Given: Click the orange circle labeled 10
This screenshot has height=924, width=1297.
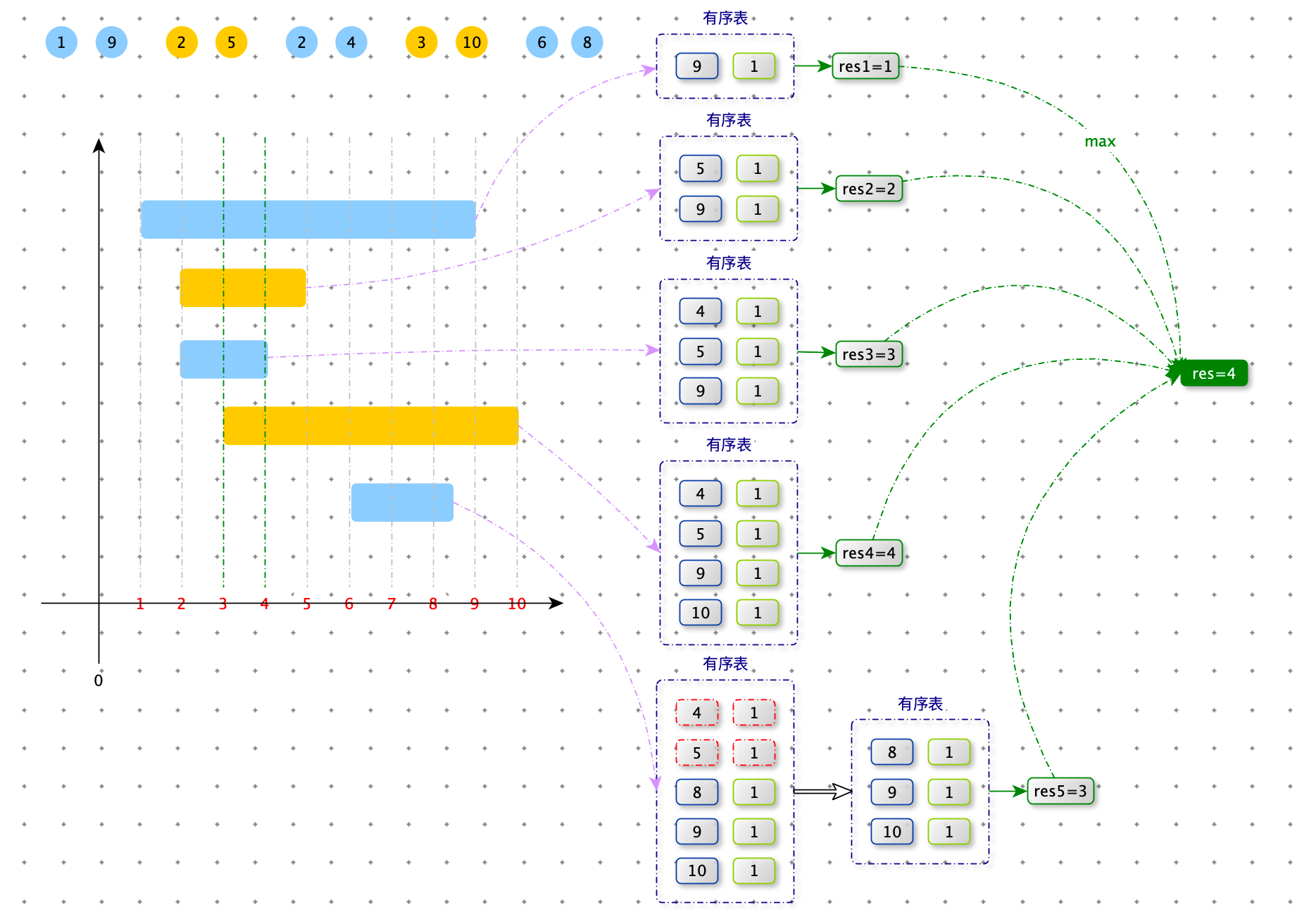Looking at the screenshot, I should (472, 42).
